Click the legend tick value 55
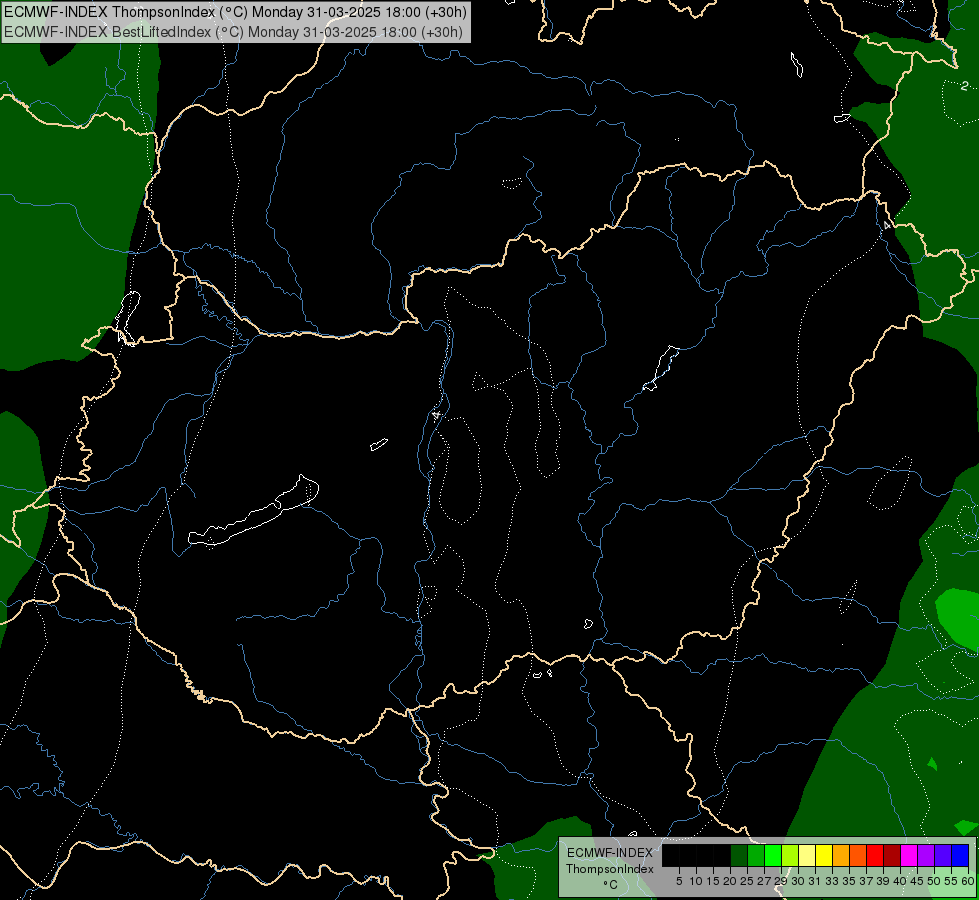Viewport: 979px width, 900px height. click(951, 881)
